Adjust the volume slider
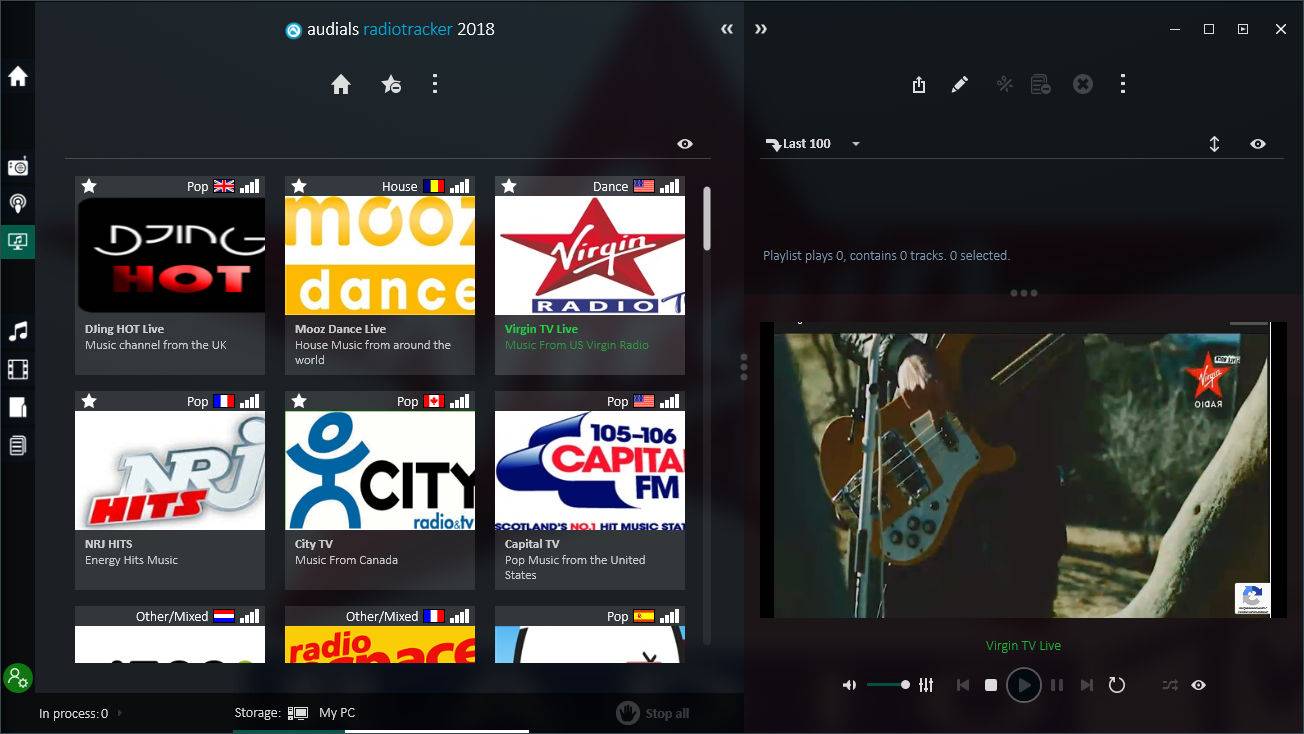The image size is (1304, 734). 888,685
